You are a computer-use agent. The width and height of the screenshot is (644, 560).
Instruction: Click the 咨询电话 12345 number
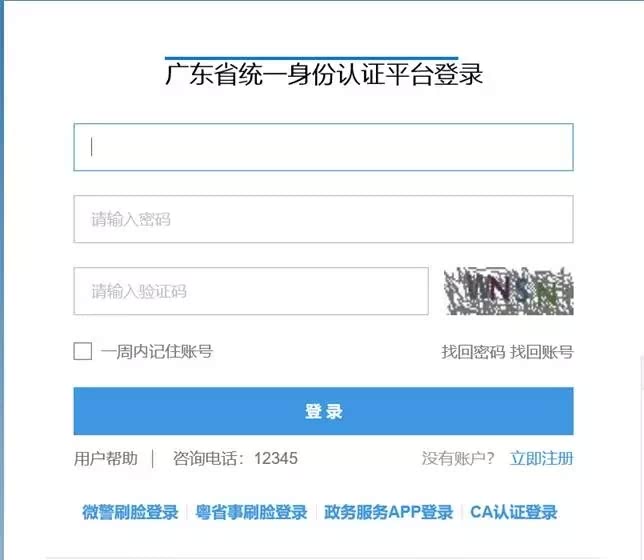point(276,459)
